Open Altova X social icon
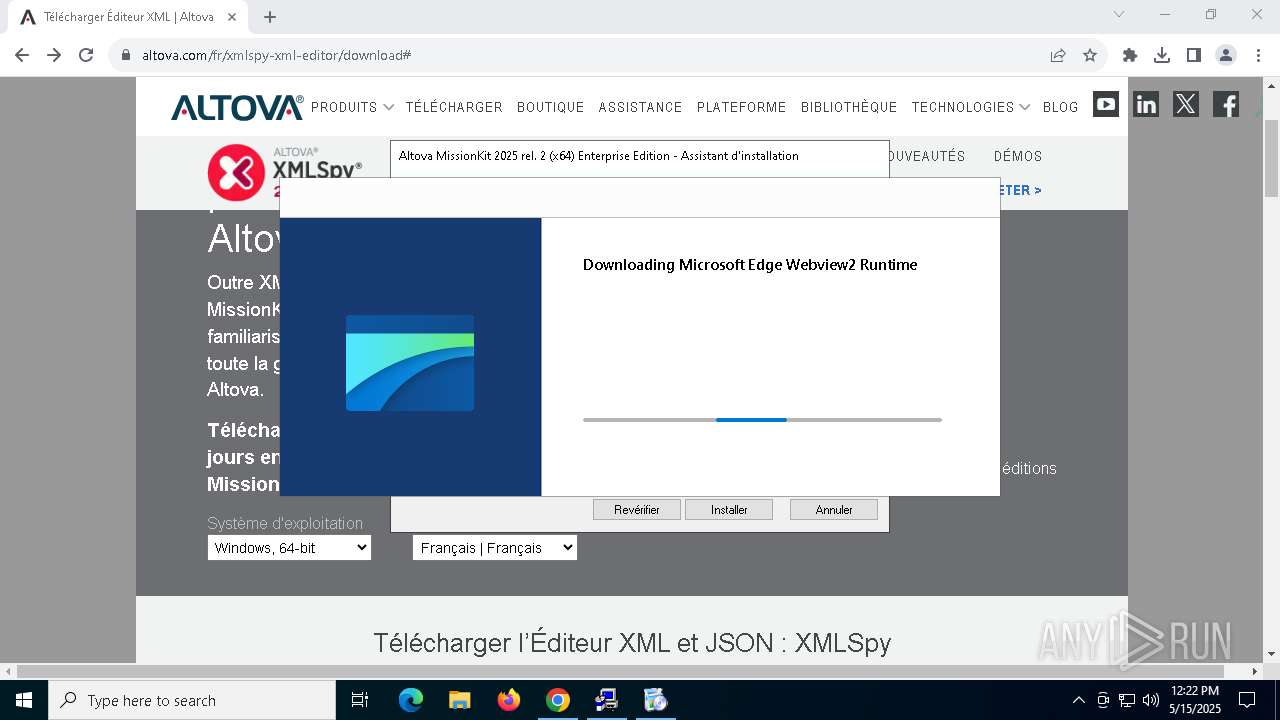The height and width of the screenshot is (720, 1280). pyautogui.click(x=1186, y=104)
